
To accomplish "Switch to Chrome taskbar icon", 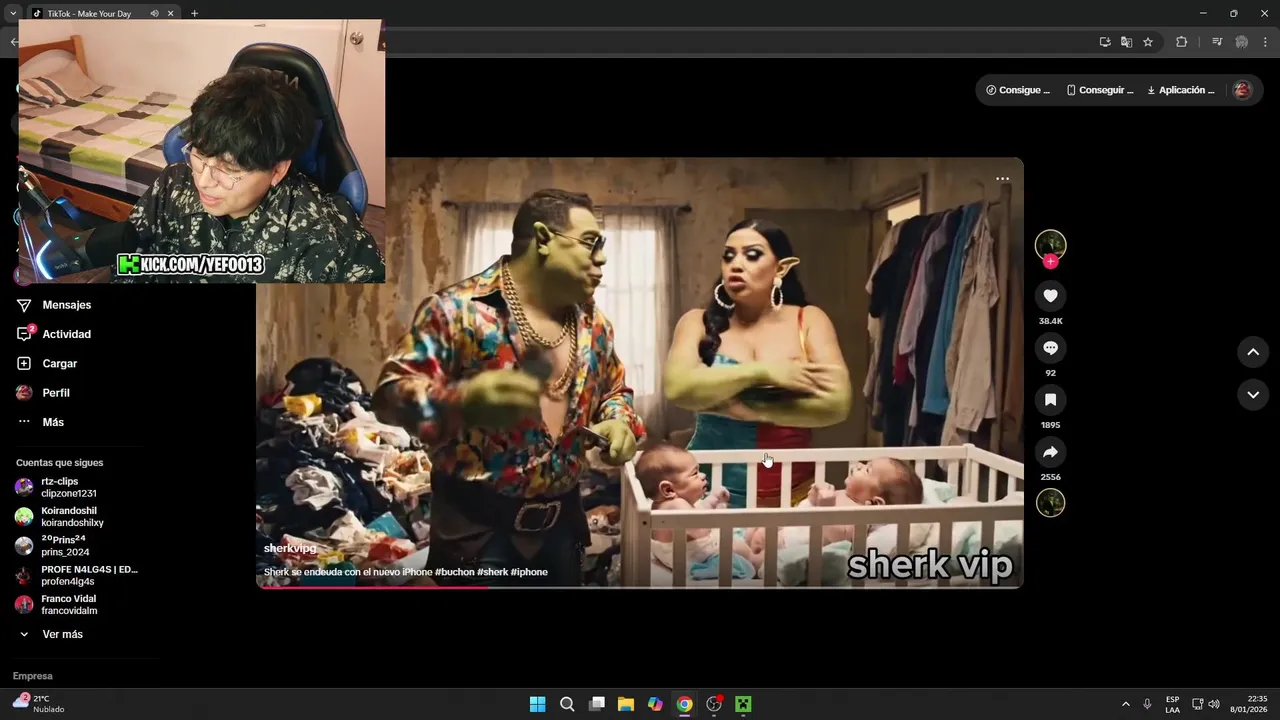I will click(684, 704).
